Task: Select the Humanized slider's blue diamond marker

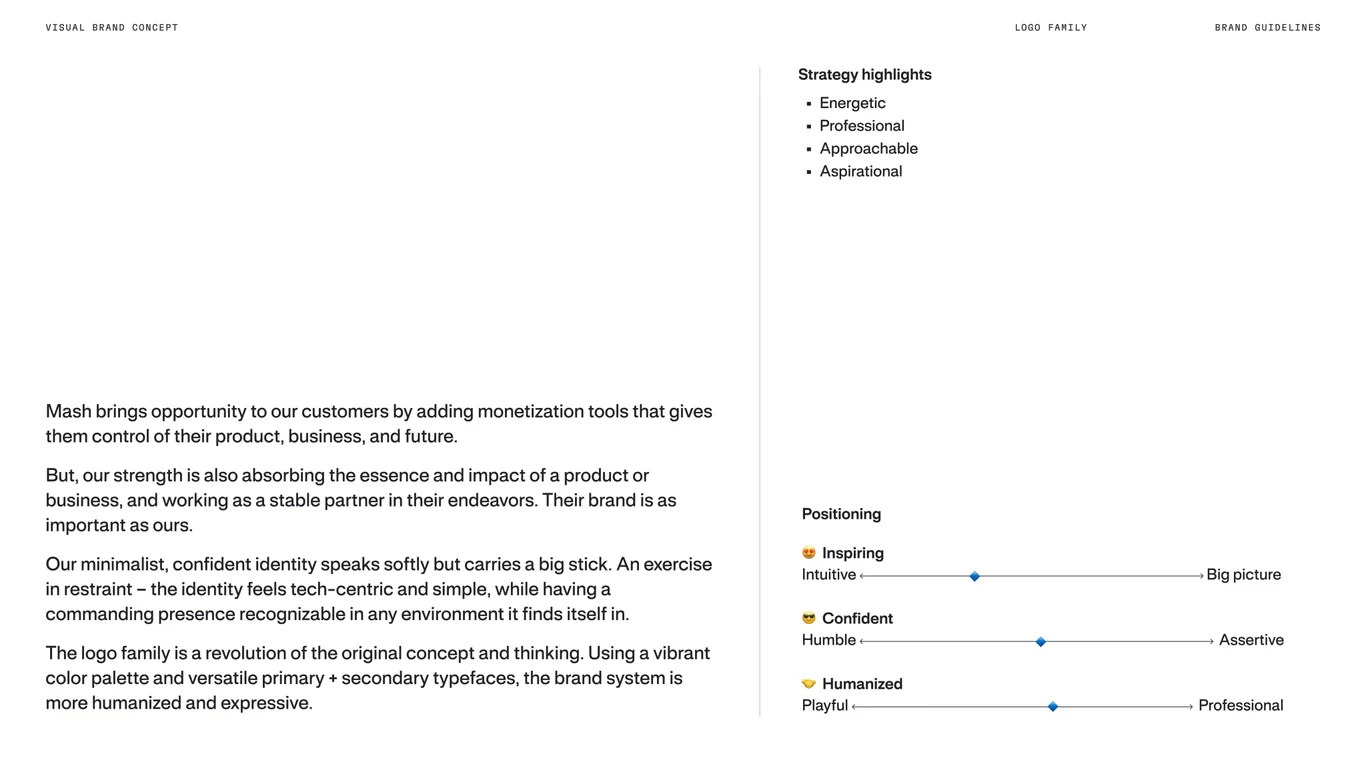Action: 1053,707
